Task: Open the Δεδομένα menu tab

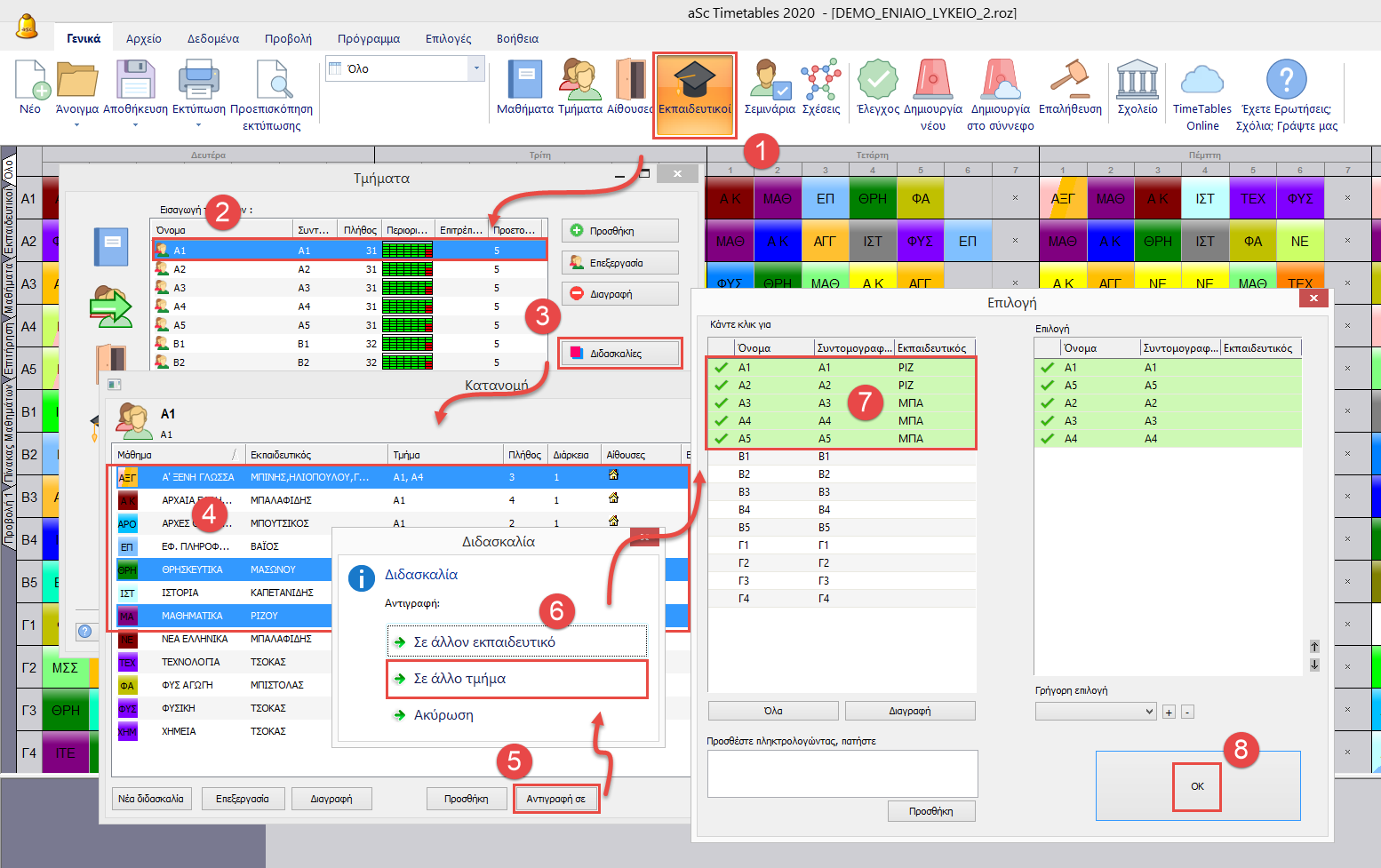Action: [212, 38]
